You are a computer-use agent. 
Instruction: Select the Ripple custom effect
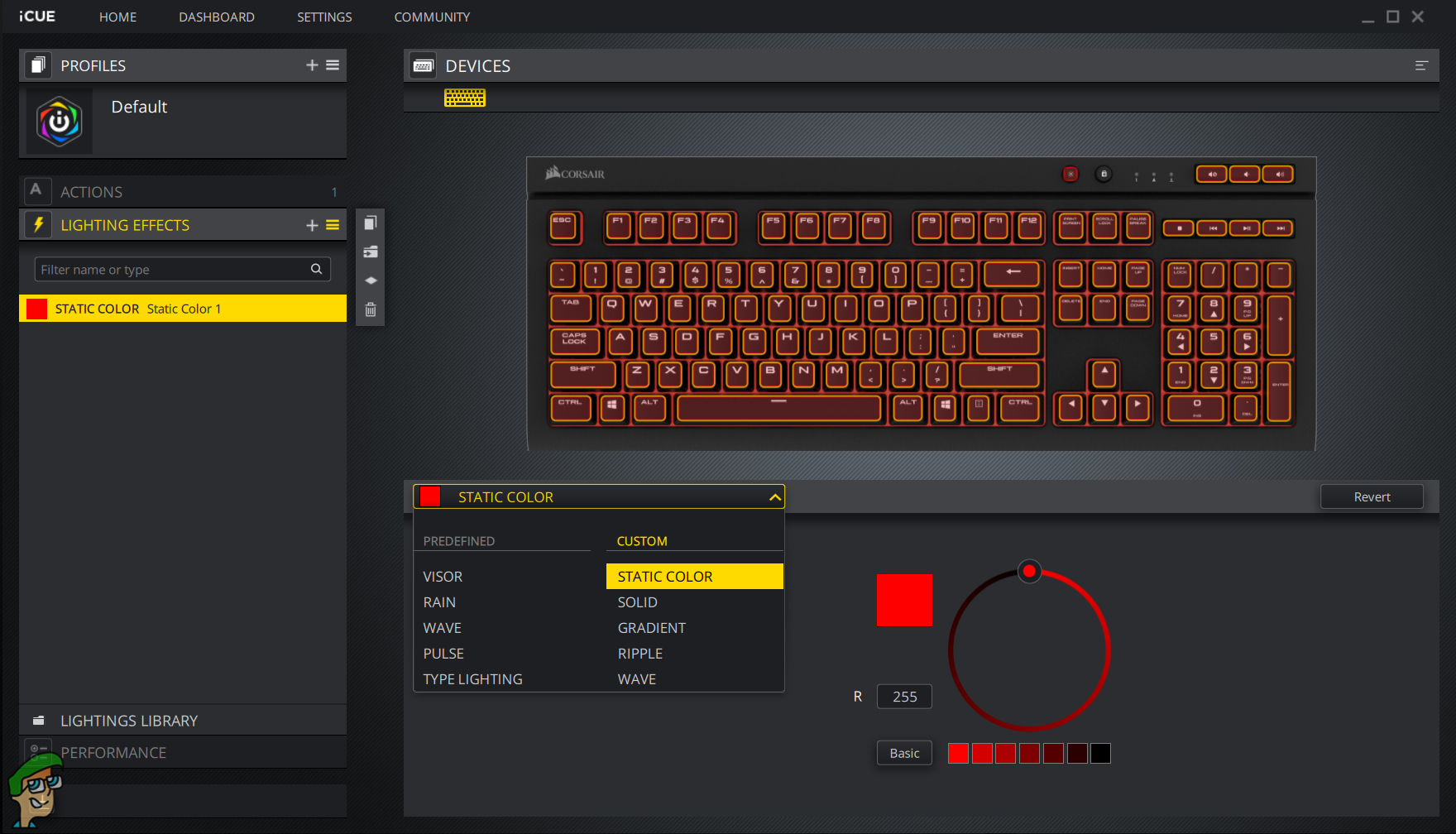pos(640,654)
